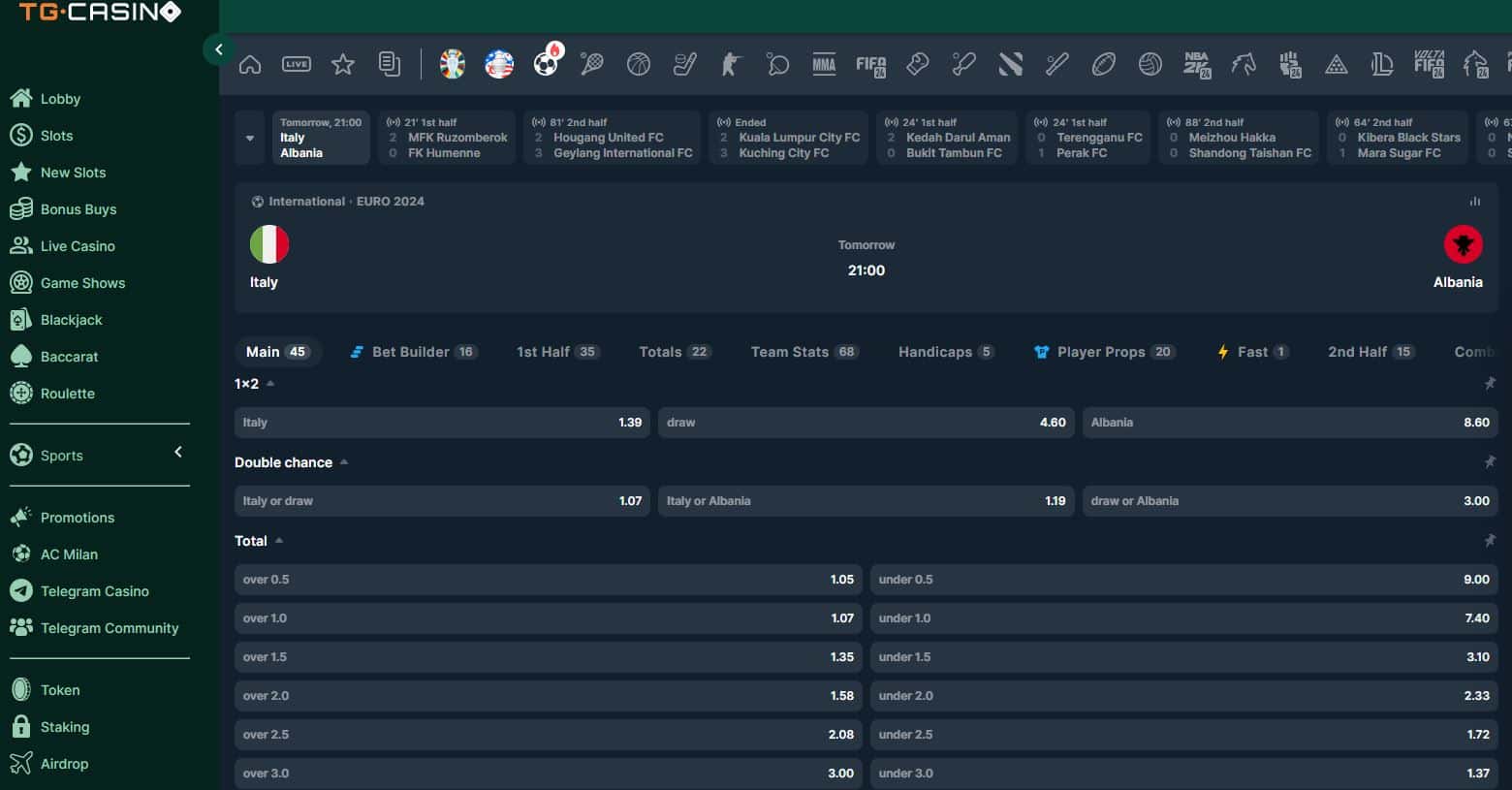1512x790 pixels.
Task: Bet on Albania at 8.60
Action: [x=1290, y=423]
